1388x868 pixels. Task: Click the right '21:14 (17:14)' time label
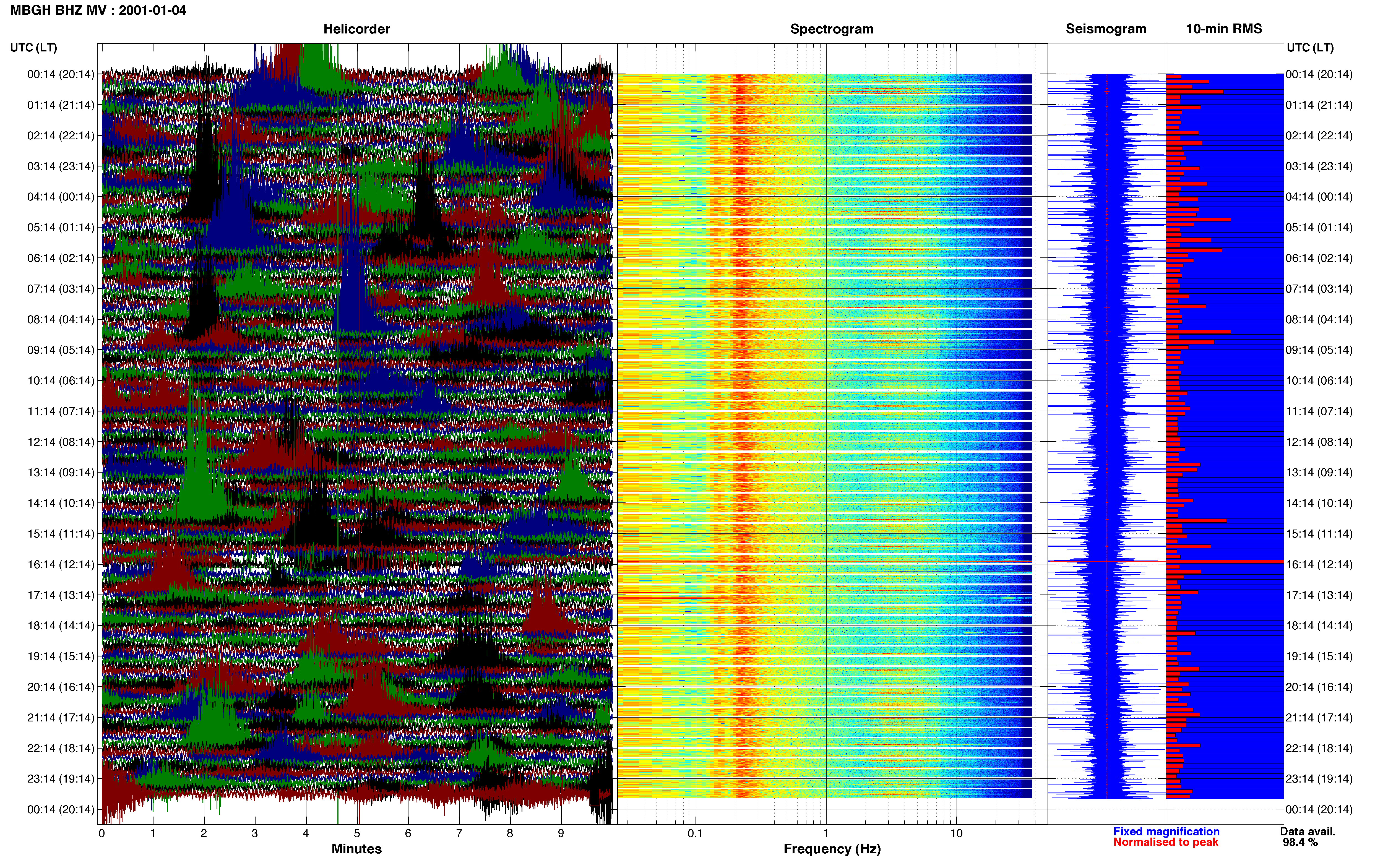(x=1319, y=718)
